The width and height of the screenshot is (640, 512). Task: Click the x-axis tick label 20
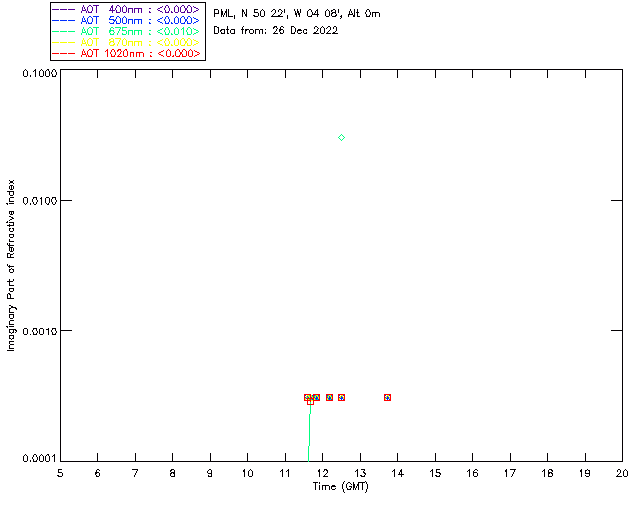click(x=622, y=473)
